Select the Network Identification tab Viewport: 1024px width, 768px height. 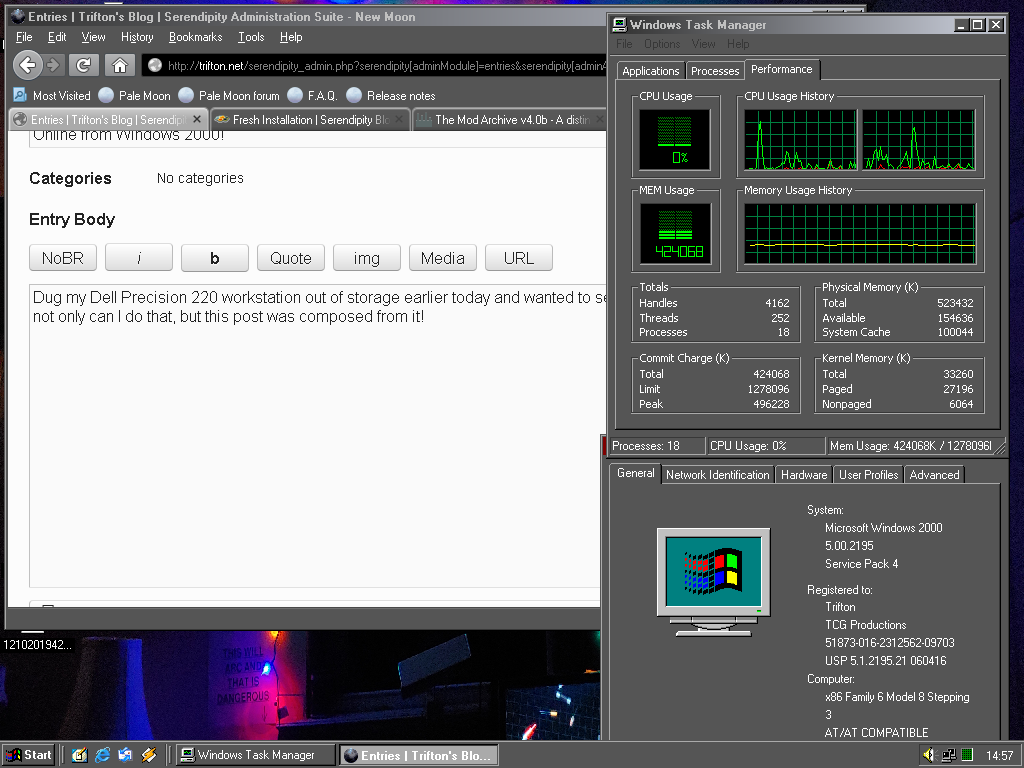pos(717,475)
